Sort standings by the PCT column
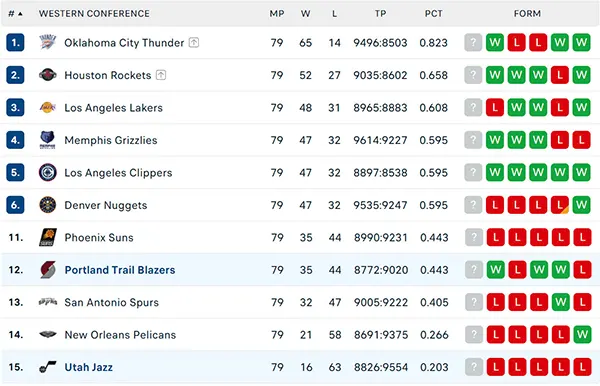This screenshot has height=386, width=600. point(434,14)
